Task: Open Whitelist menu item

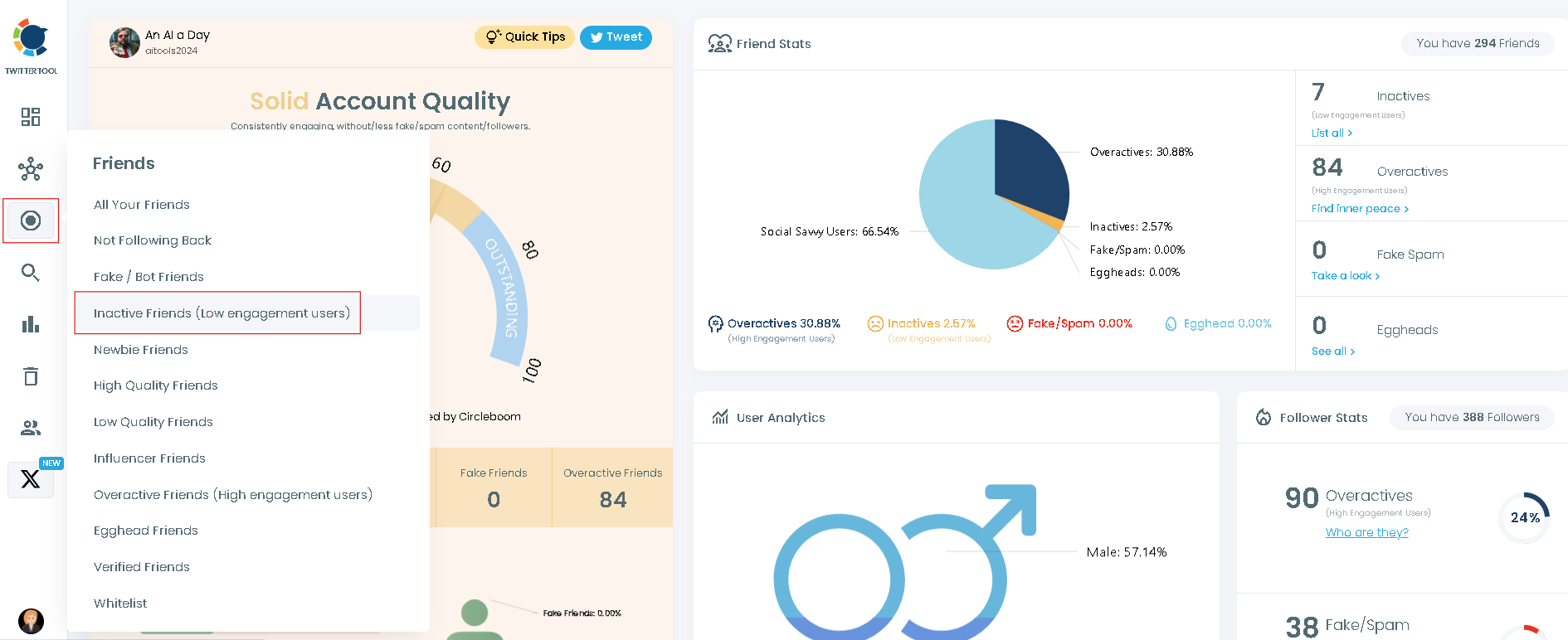Action: 120,604
